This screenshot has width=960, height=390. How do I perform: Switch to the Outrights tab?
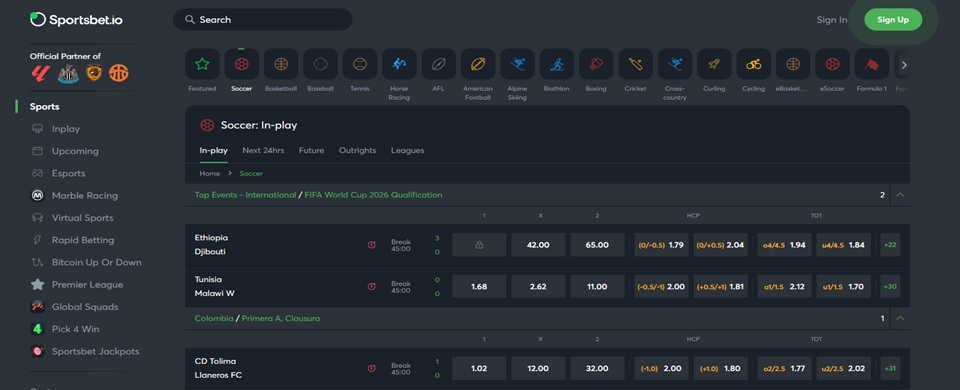click(x=358, y=151)
